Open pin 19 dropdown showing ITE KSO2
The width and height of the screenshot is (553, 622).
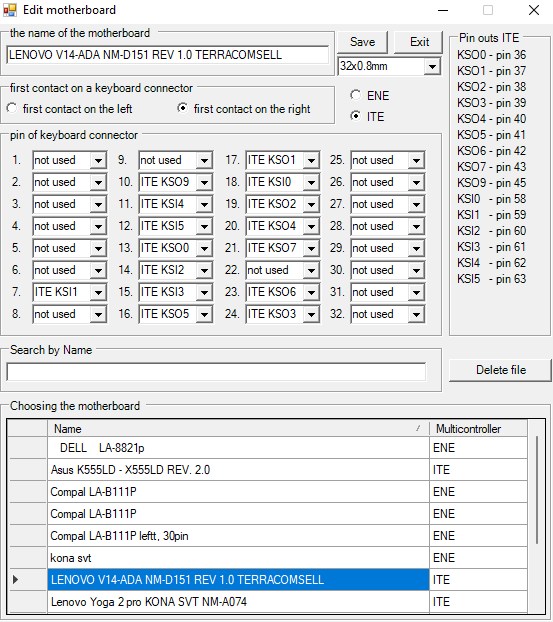[x=311, y=204]
